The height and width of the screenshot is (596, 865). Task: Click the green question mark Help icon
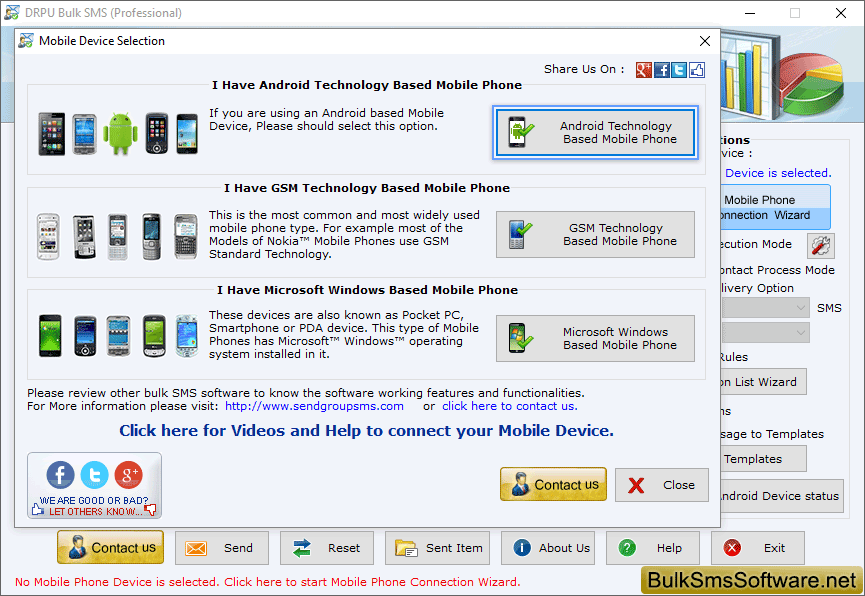coord(627,547)
